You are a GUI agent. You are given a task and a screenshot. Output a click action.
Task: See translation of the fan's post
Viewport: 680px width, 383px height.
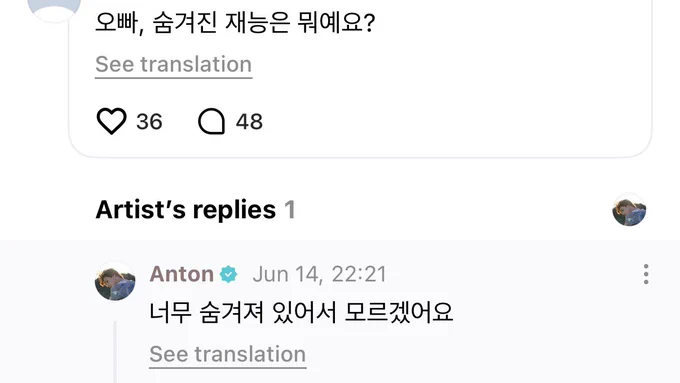tap(173, 65)
